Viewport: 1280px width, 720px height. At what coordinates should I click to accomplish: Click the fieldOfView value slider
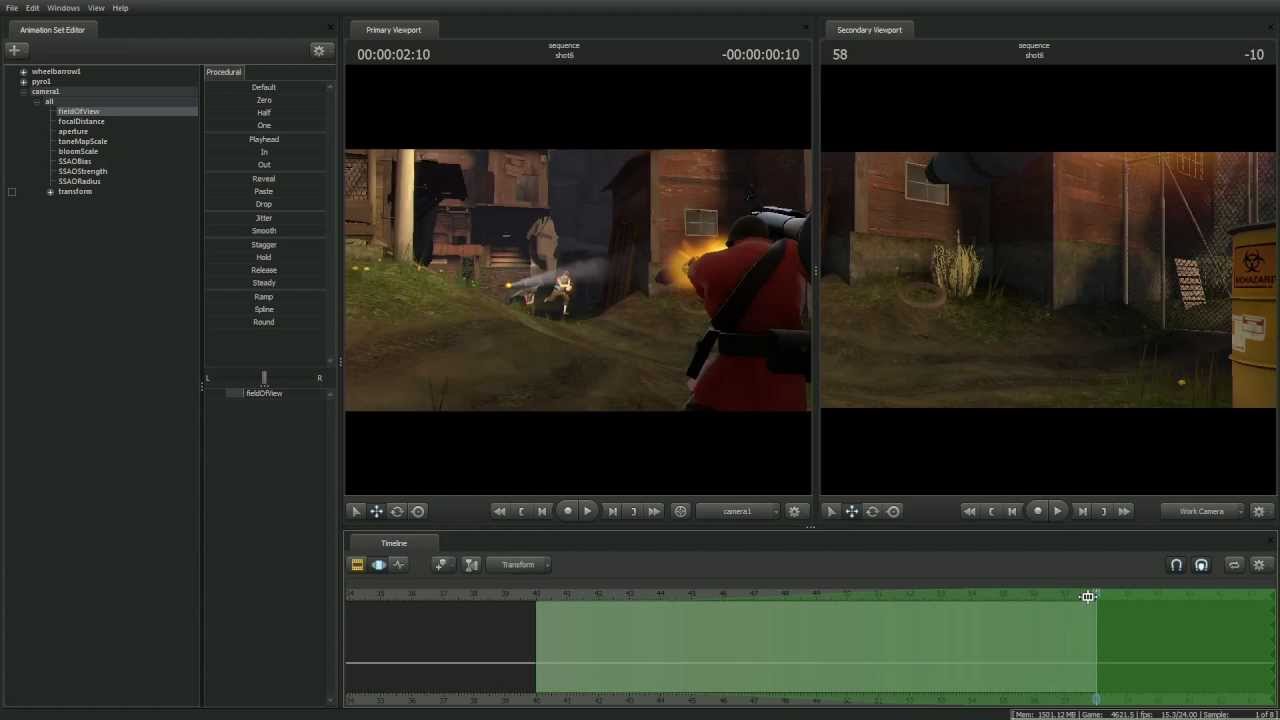[x=264, y=393]
